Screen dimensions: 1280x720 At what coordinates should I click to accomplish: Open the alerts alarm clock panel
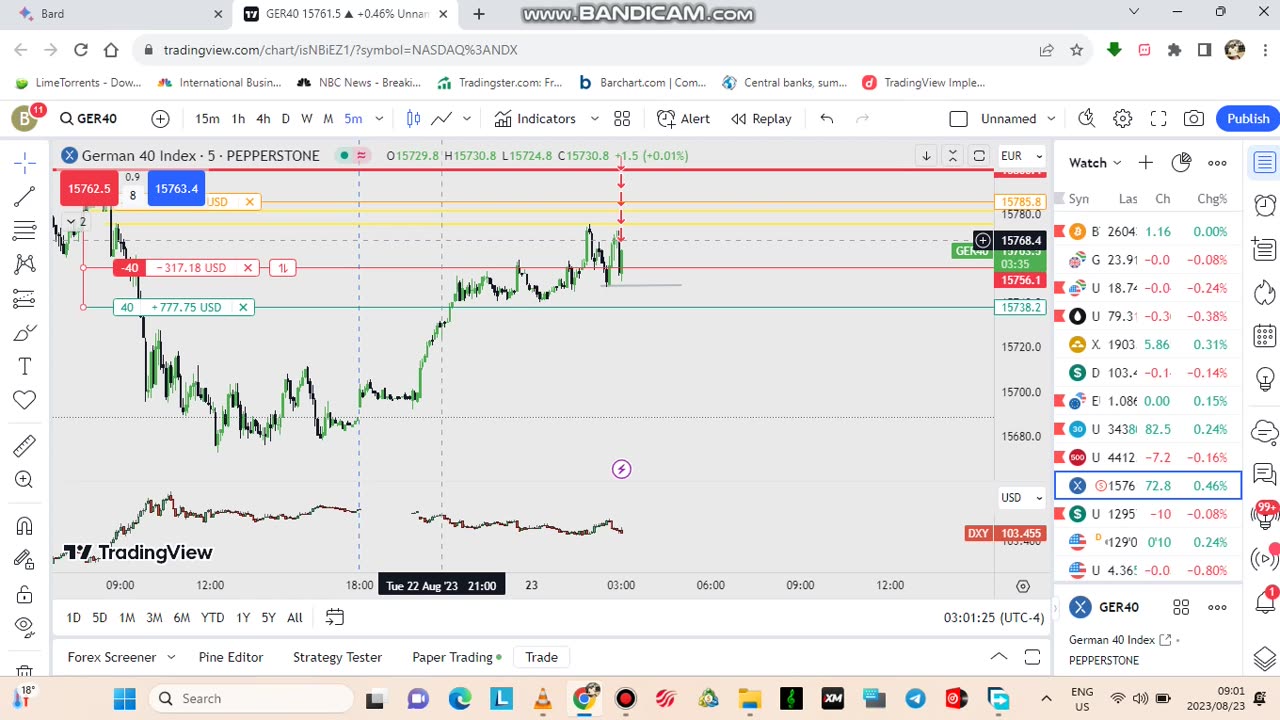1265,205
